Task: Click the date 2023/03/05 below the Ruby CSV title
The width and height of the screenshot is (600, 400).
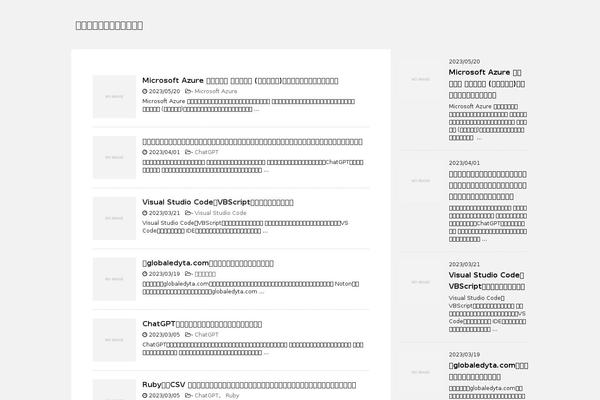Action: coord(164,396)
